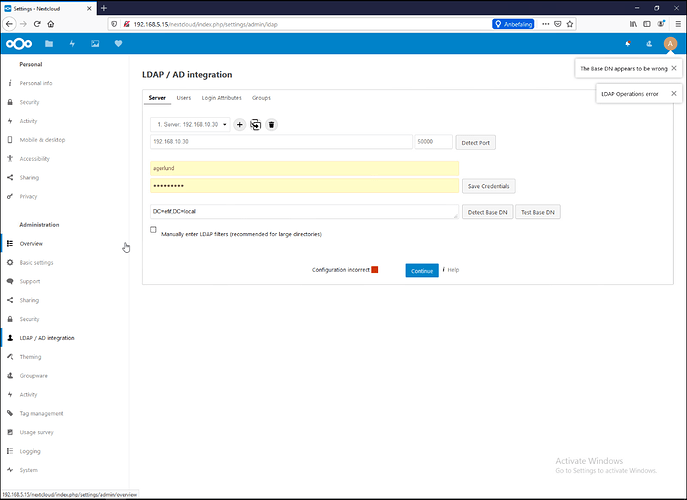Expand the server selection dropdown
Screen dimensions: 687x500
[x=190, y=124]
